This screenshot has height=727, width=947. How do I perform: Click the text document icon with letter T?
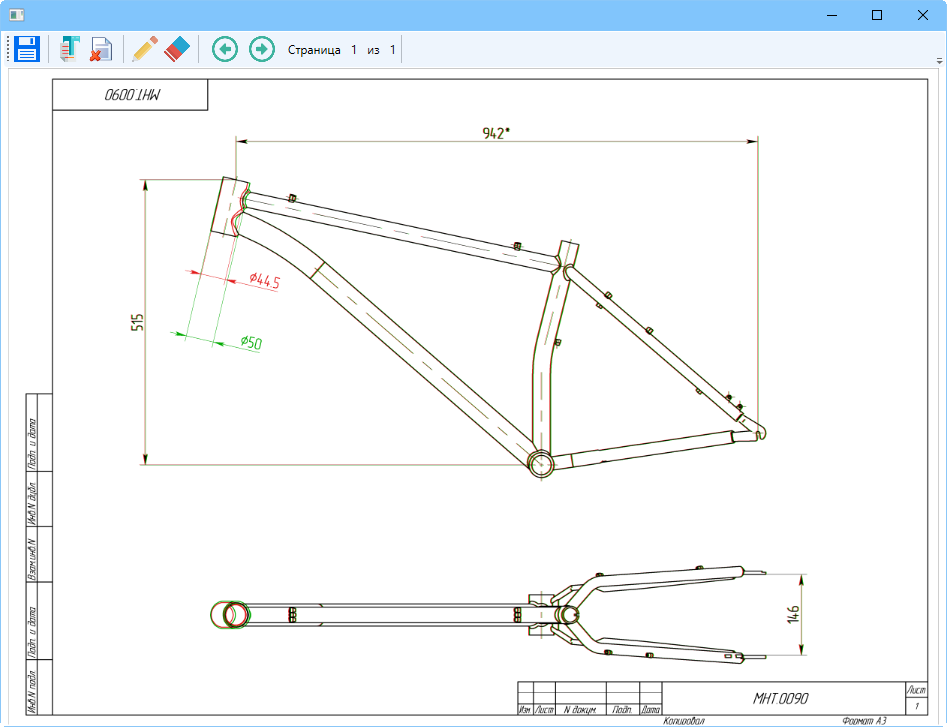coord(70,49)
